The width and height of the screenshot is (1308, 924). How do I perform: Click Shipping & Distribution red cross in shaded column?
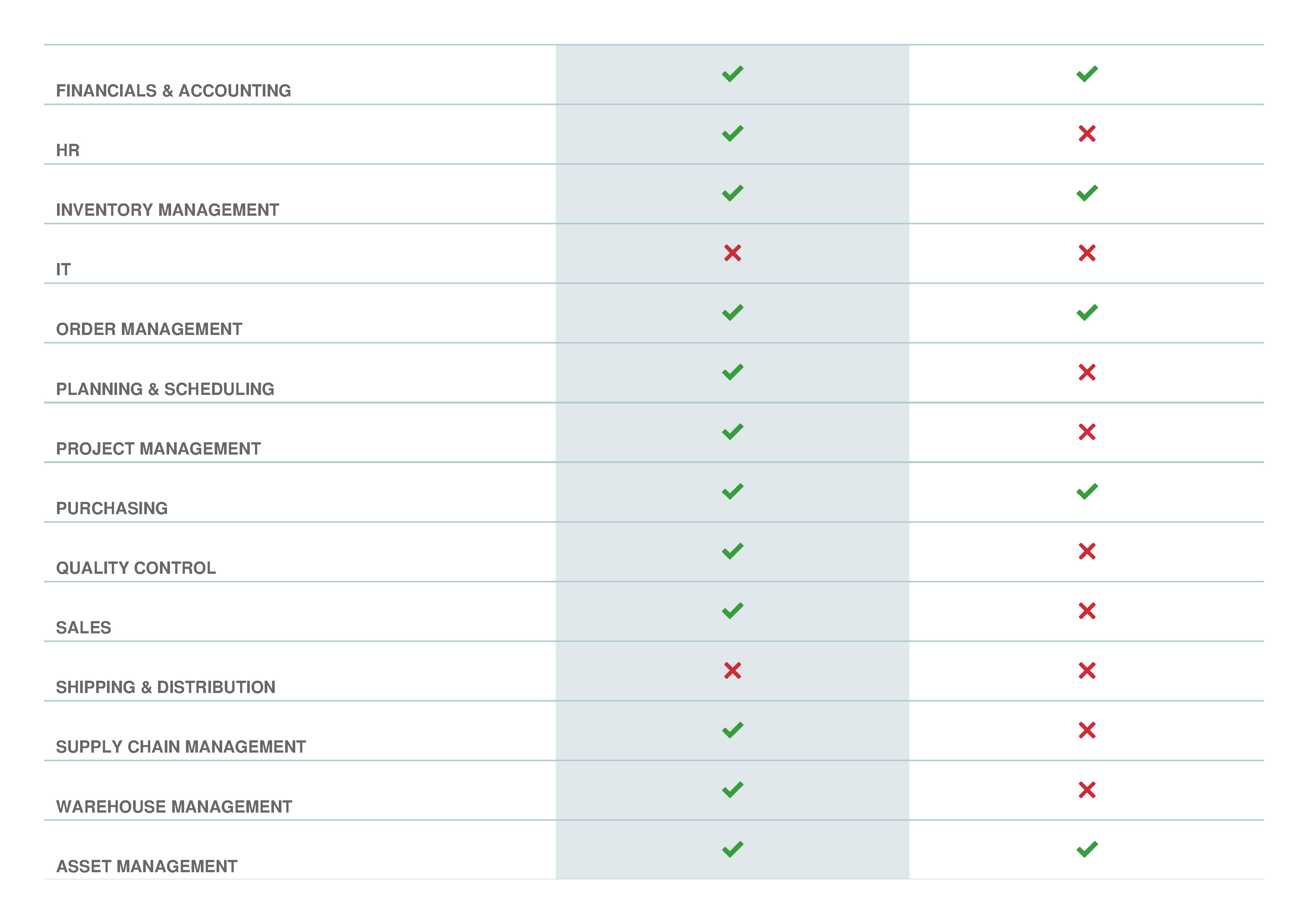(732, 671)
